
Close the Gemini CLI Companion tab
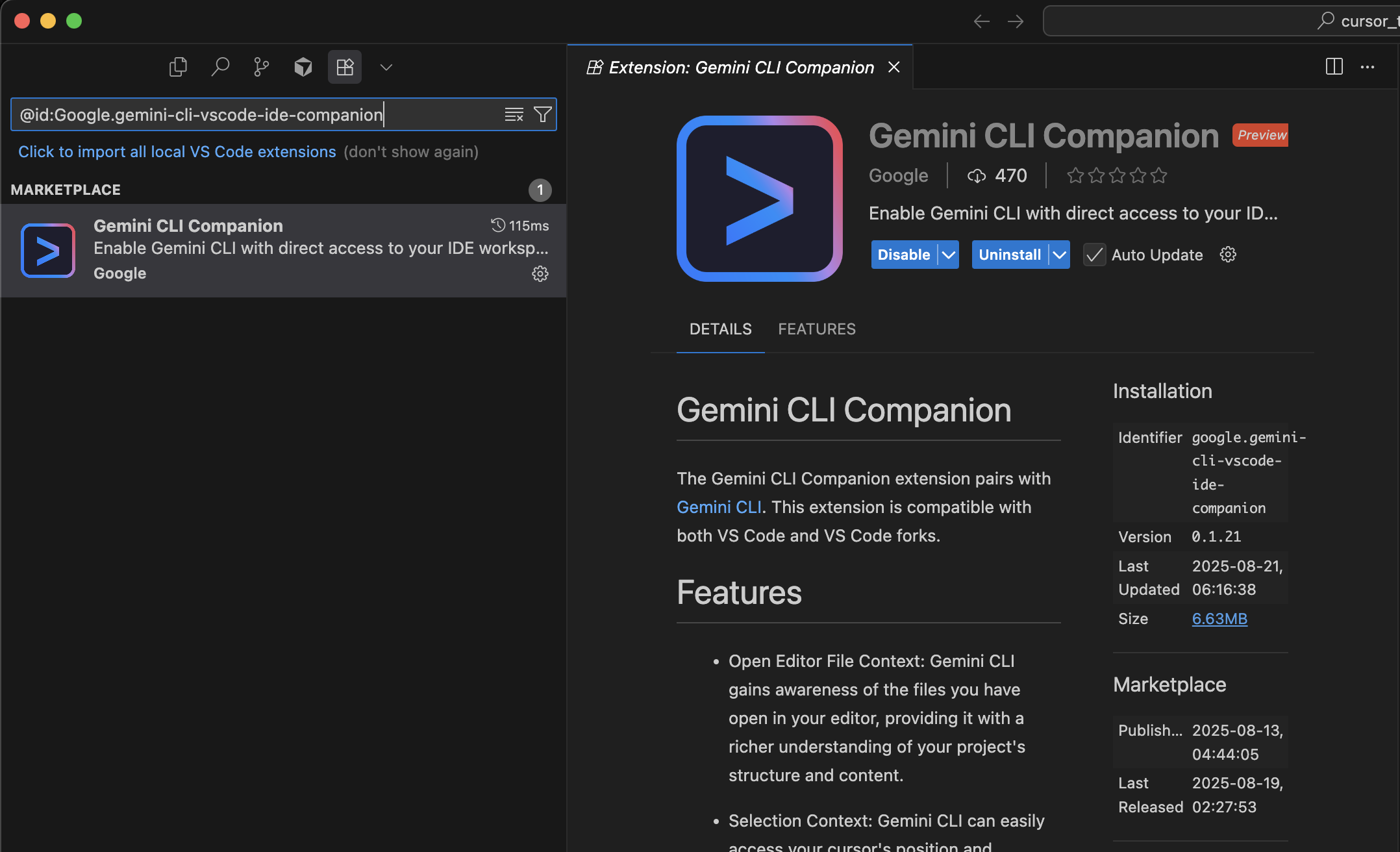coord(894,67)
